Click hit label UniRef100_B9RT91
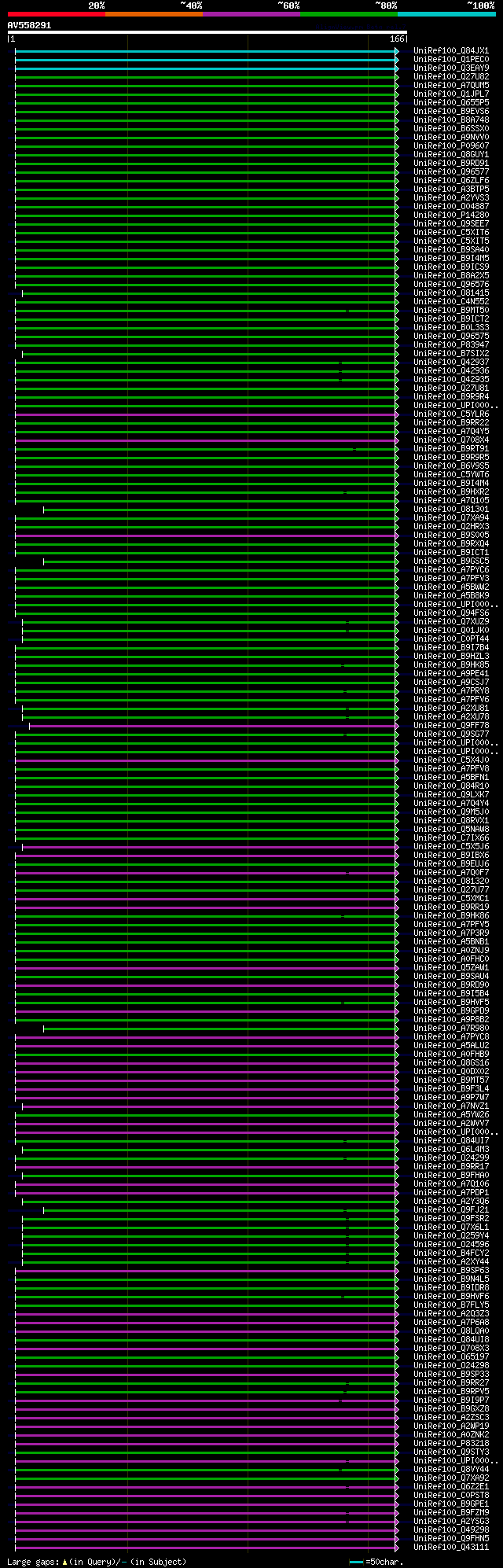503x1568 pixels. (451, 449)
